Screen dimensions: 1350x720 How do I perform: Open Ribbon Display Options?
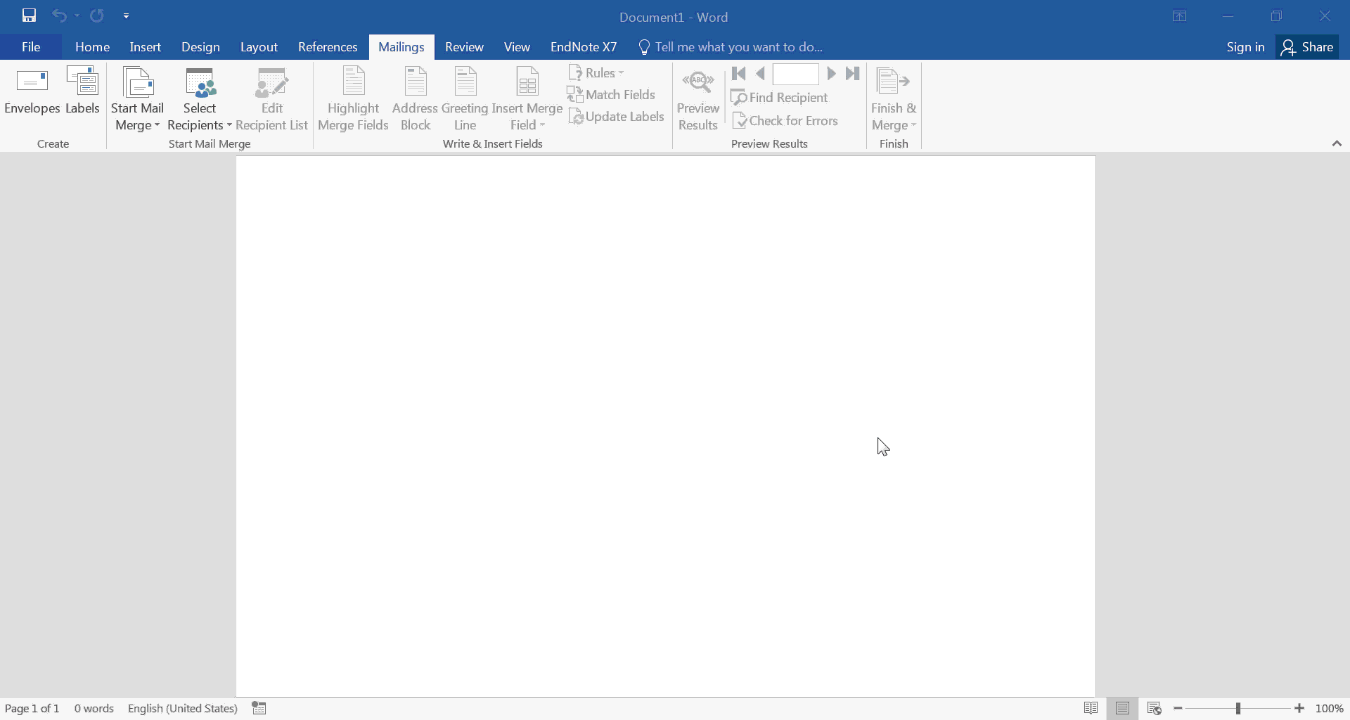tap(1180, 16)
